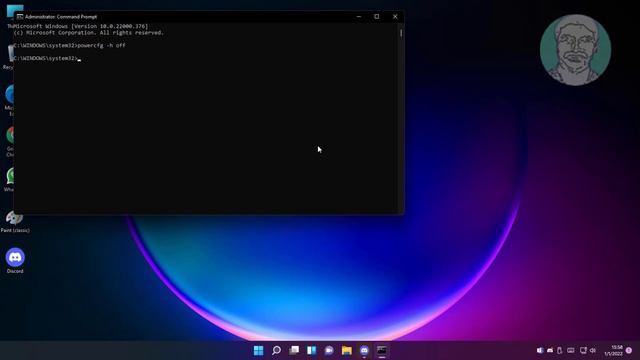The height and width of the screenshot is (360, 640).
Task: Maximize the Command Prompt window
Action: coord(377,17)
